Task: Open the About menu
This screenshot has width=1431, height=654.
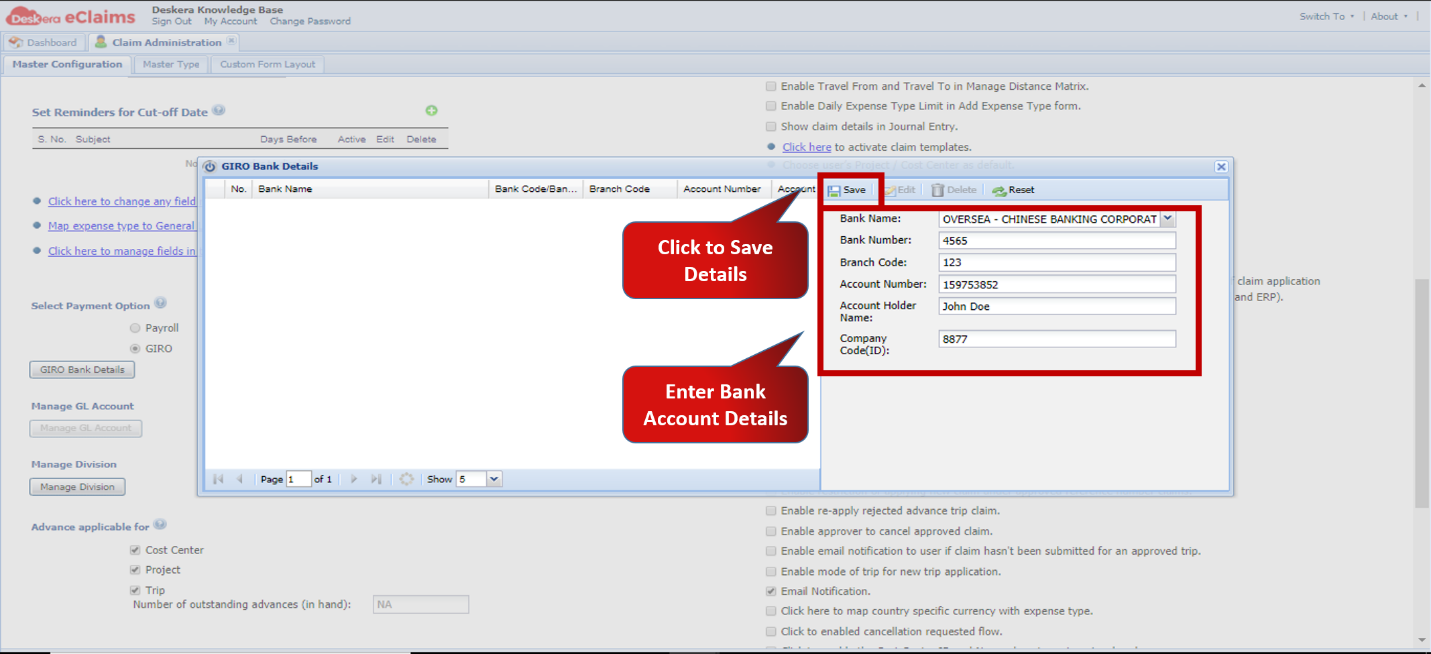Action: [1388, 16]
